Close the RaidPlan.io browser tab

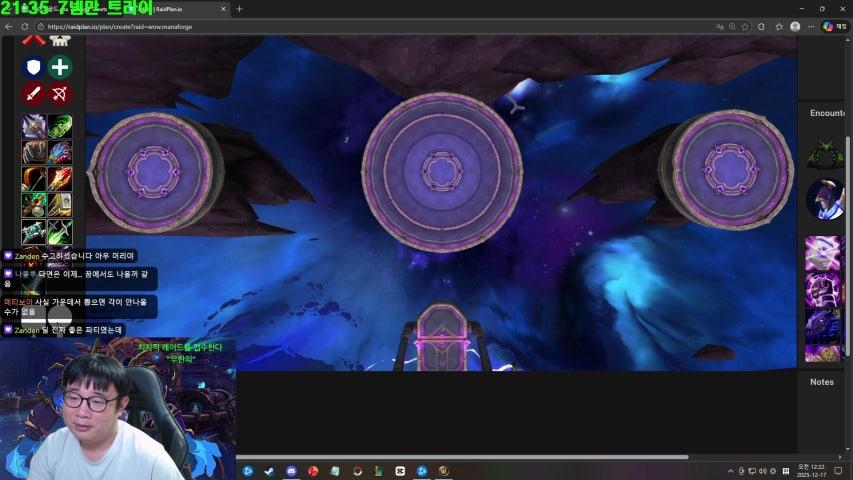coord(223,9)
